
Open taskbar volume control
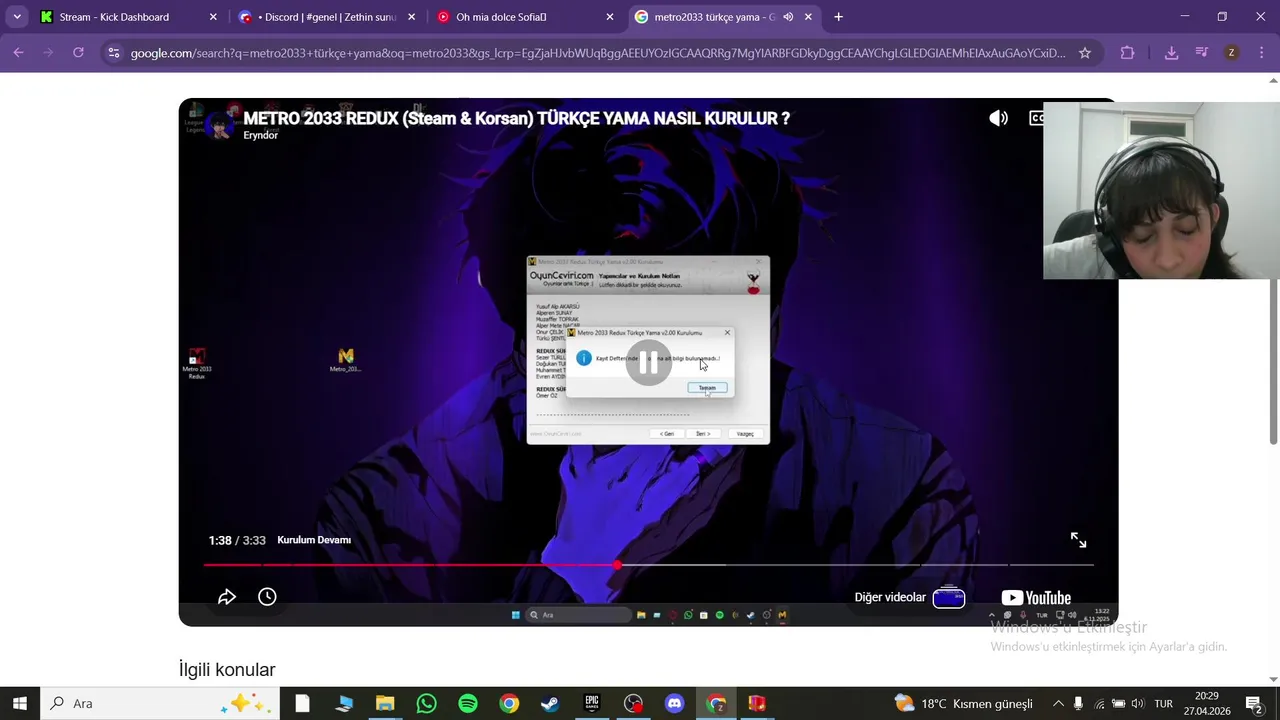pos(1137,704)
